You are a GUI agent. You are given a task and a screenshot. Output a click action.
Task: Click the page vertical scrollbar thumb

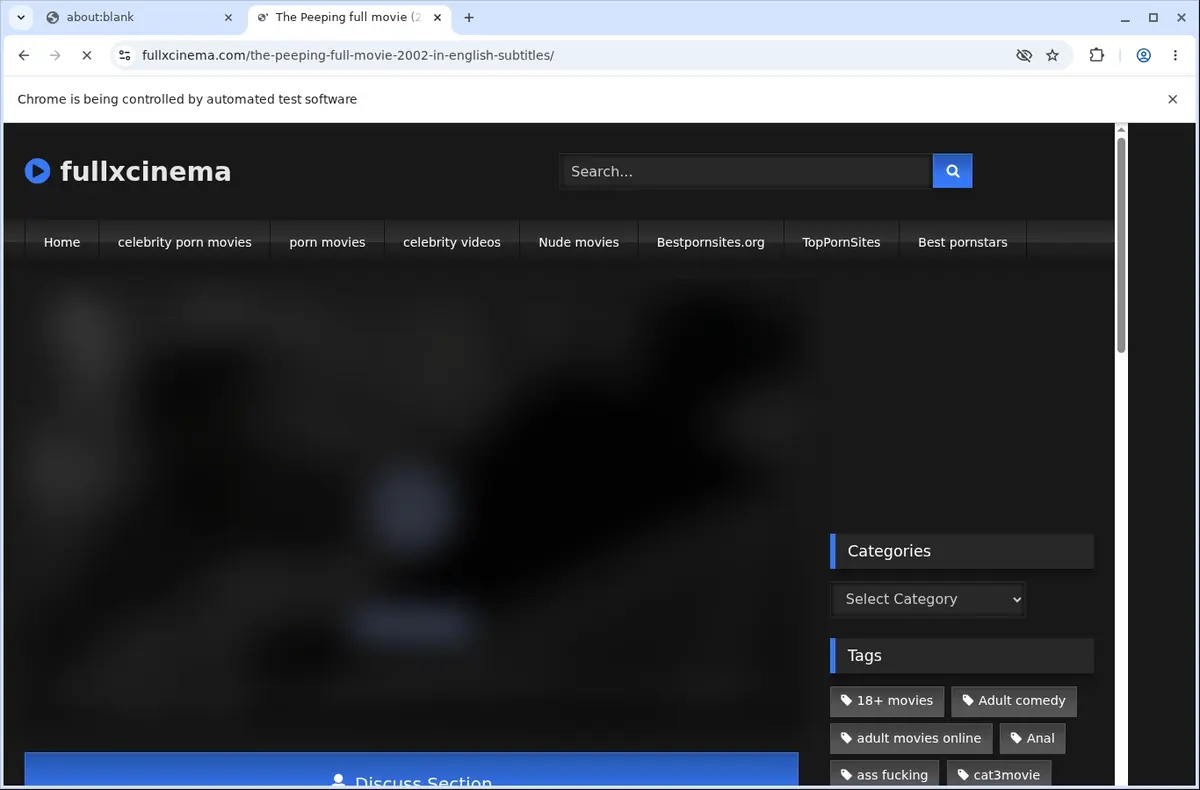point(1121,245)
